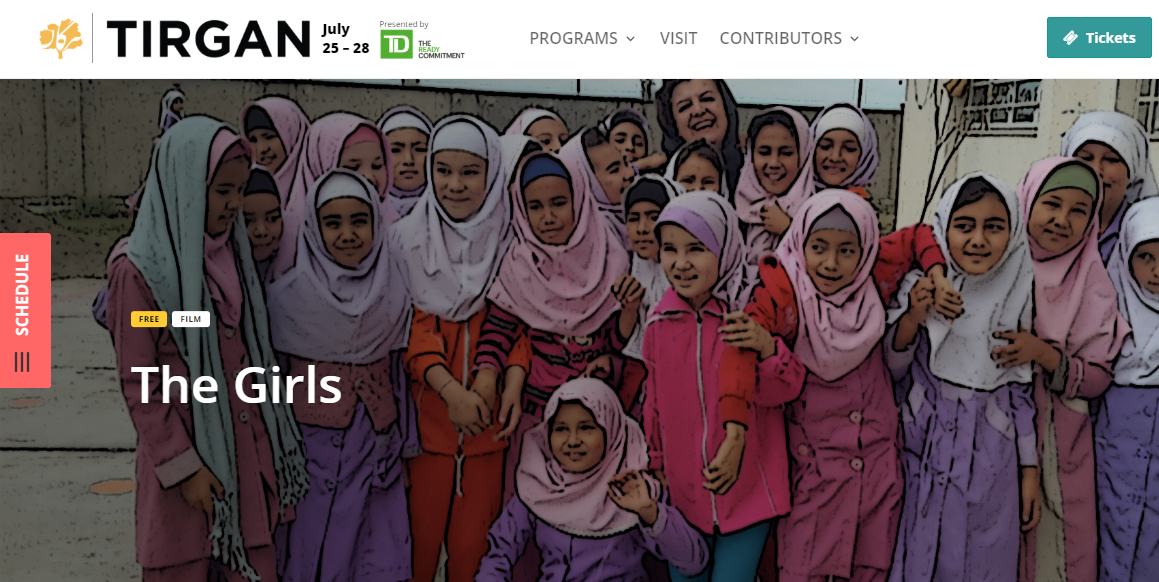
Task: Go to the VISIT page
Action: (679, 38)
